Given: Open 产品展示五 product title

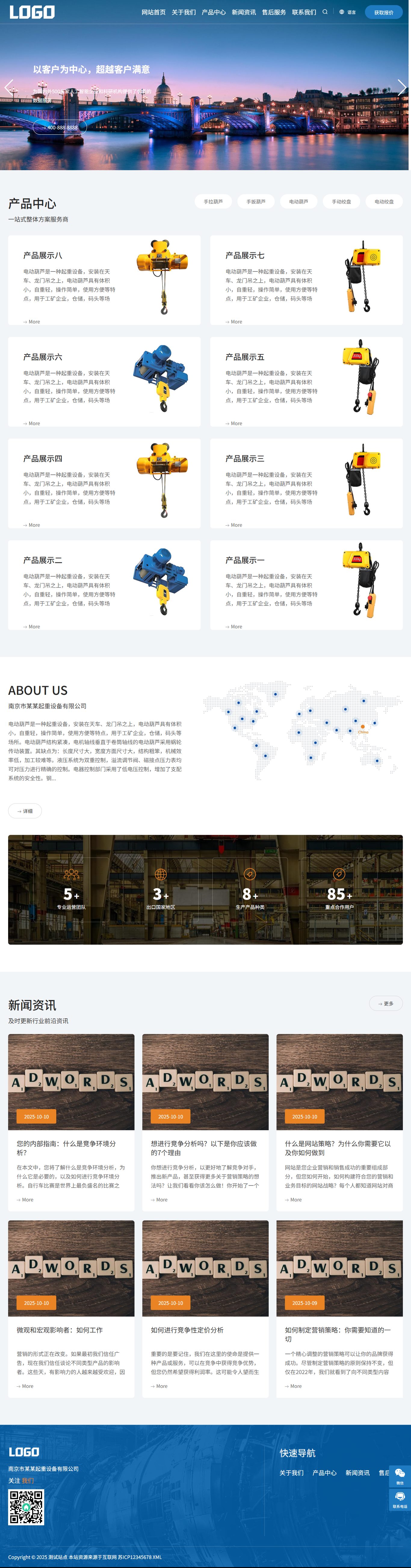Looking at the screenshot, I should pyautogui.click(x=245, y=357).
